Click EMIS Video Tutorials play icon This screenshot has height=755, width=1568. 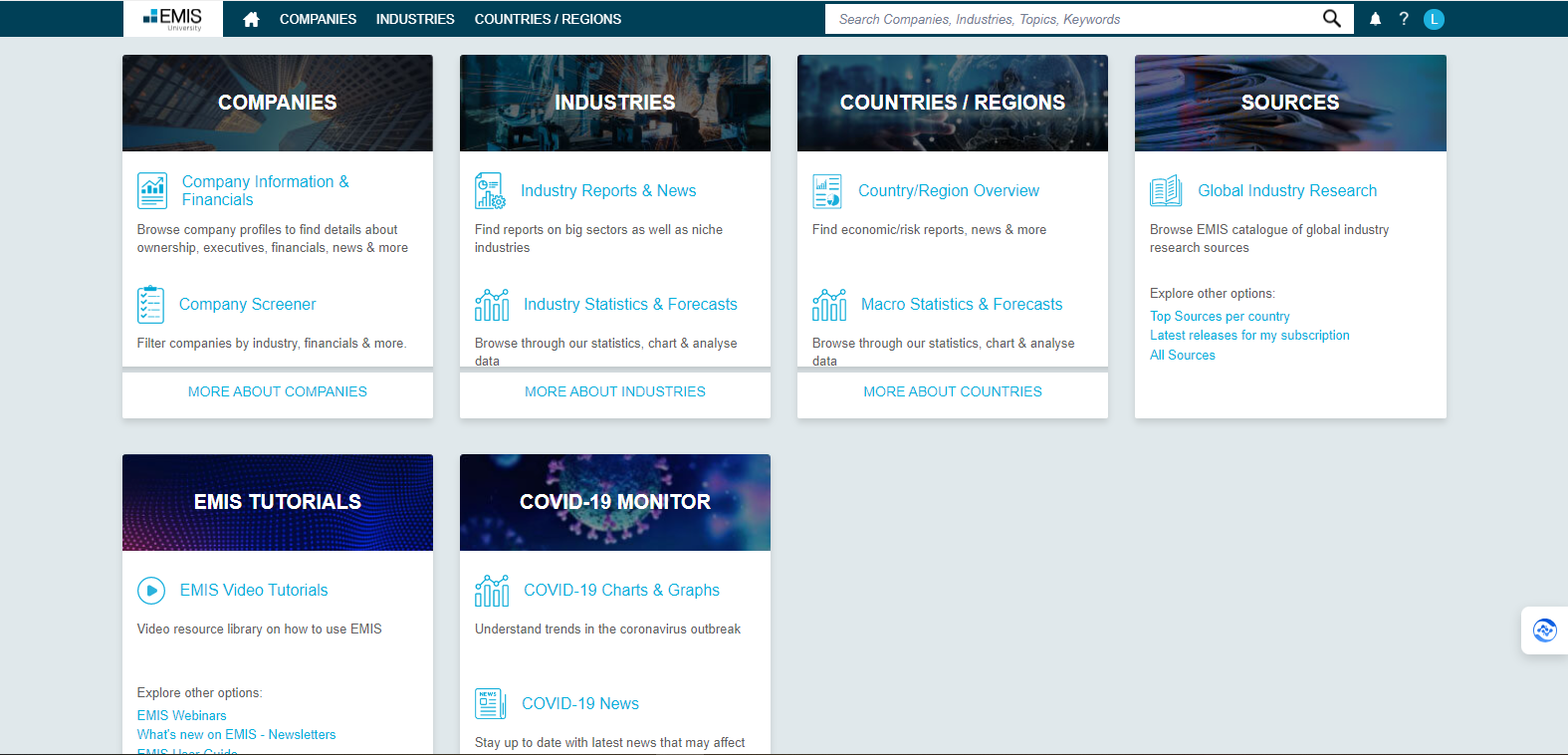(151, 591)
